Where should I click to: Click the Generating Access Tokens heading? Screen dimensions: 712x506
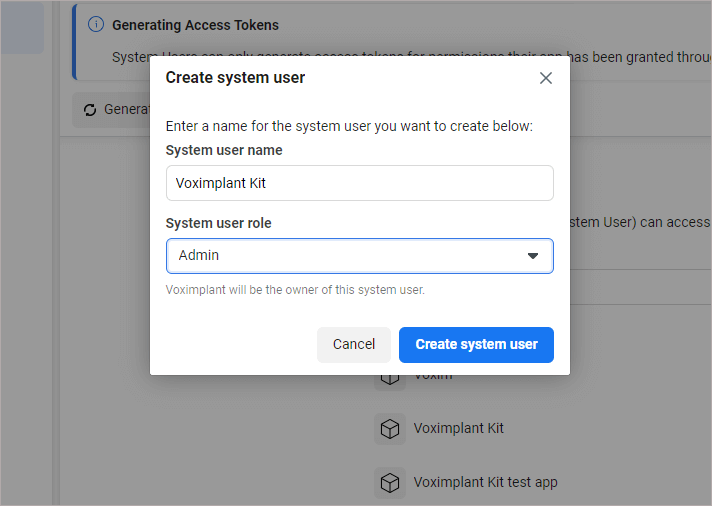click(x=195, y=25)
